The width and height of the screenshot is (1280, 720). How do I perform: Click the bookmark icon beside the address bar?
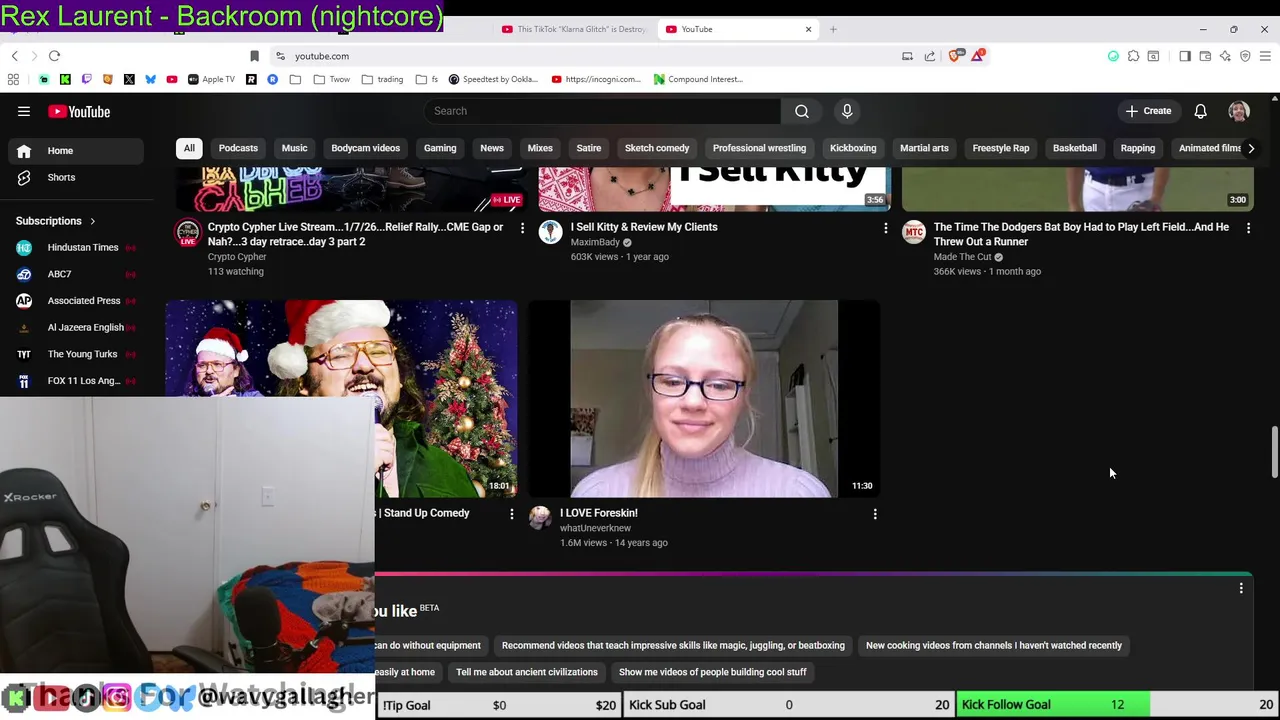[254, 56]
